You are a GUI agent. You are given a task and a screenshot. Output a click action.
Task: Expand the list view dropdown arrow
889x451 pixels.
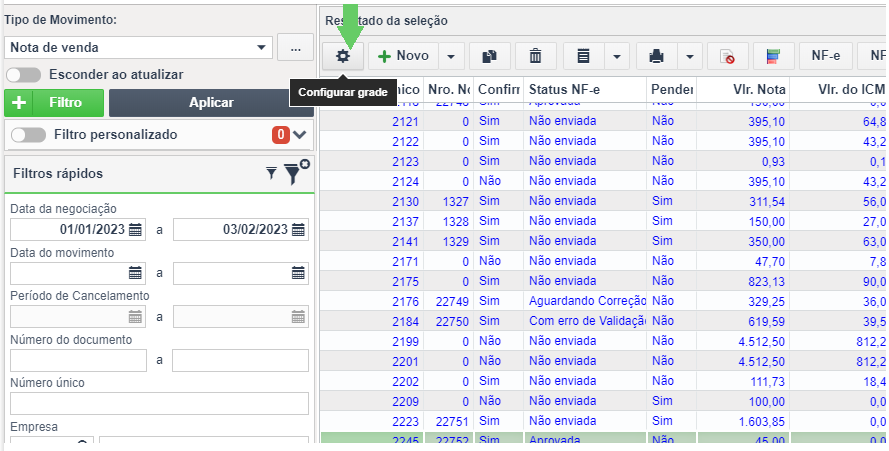coord(617,56)
